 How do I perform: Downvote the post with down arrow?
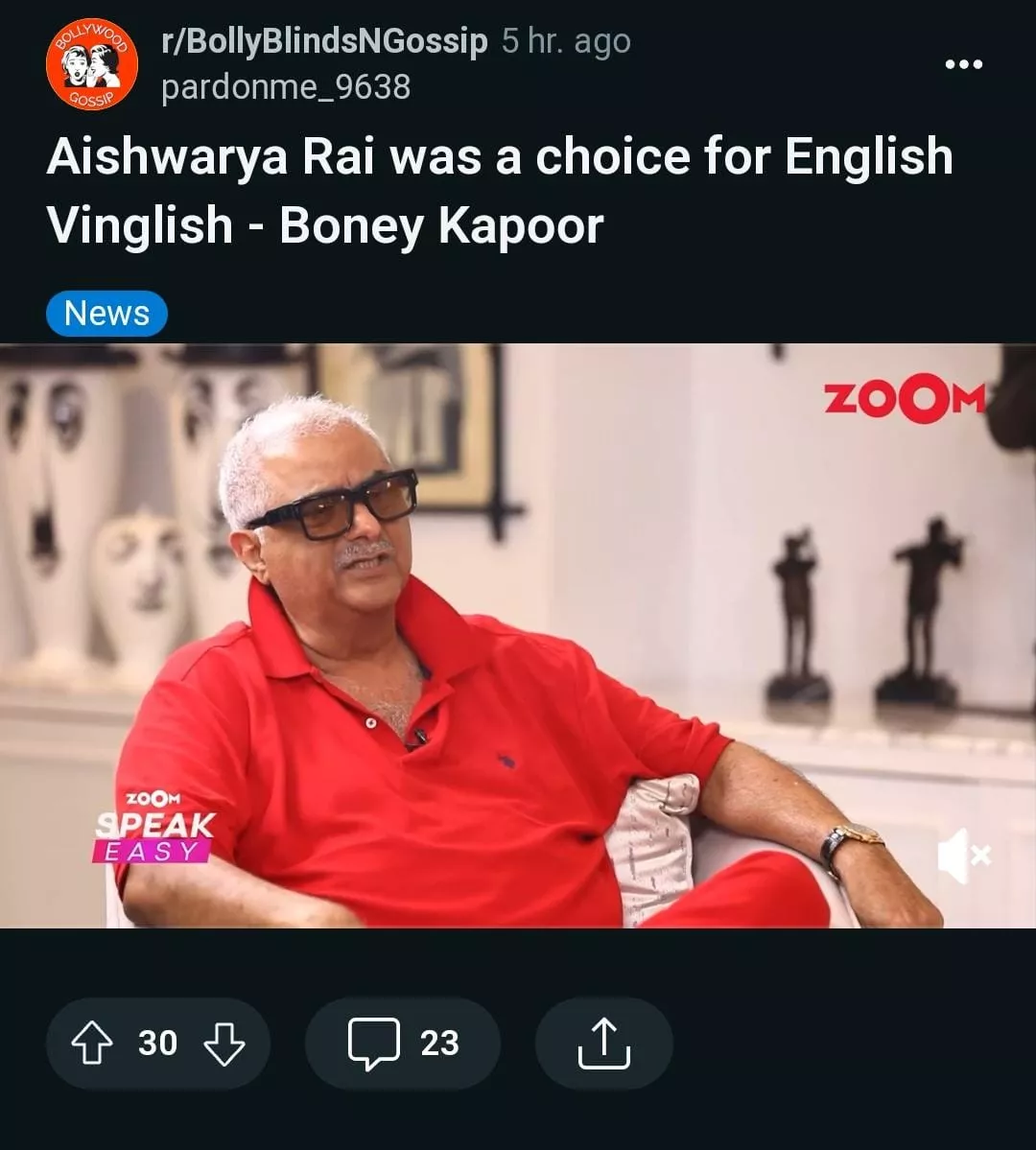pyautogui.click(x=224, y=1043)
